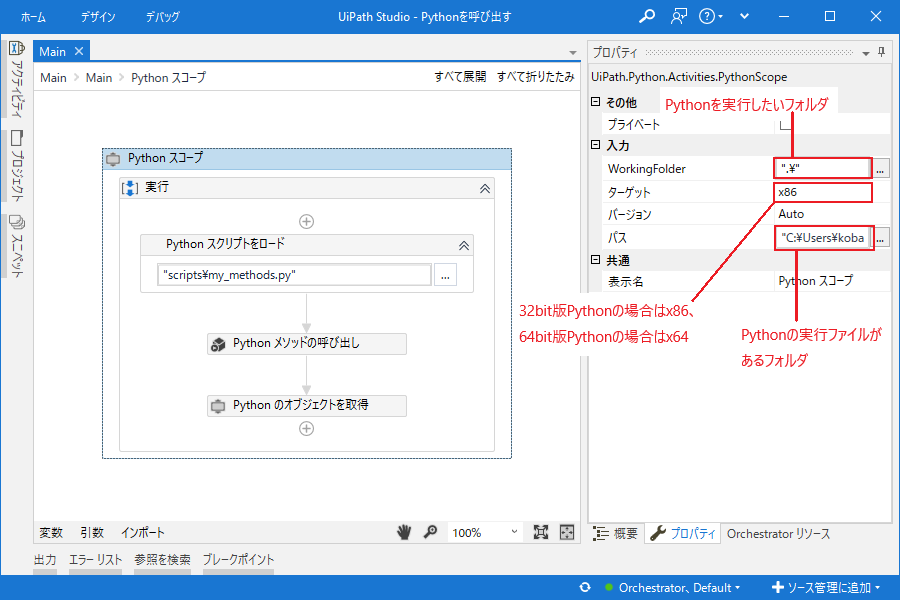Open the zoom percentage dropdown

coord(514,532)
